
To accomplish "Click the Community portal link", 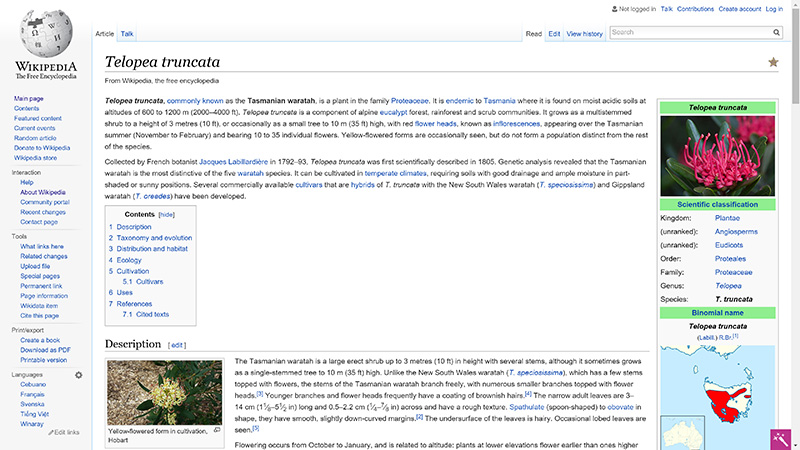I will tap(44, 203).
